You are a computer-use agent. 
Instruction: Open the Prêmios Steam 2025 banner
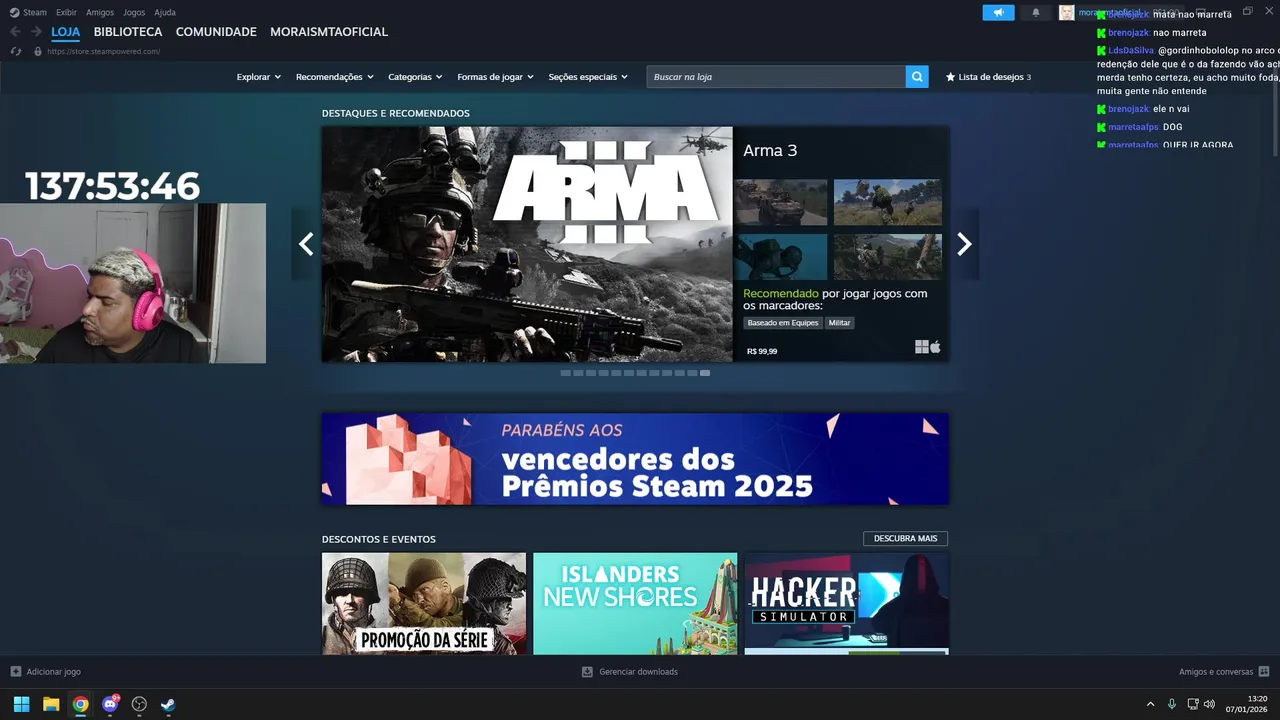635,459
